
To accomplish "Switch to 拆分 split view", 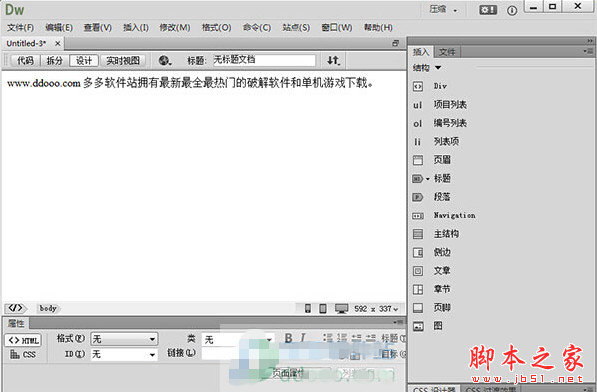I will pyautogui.click(x=54, y=61).
